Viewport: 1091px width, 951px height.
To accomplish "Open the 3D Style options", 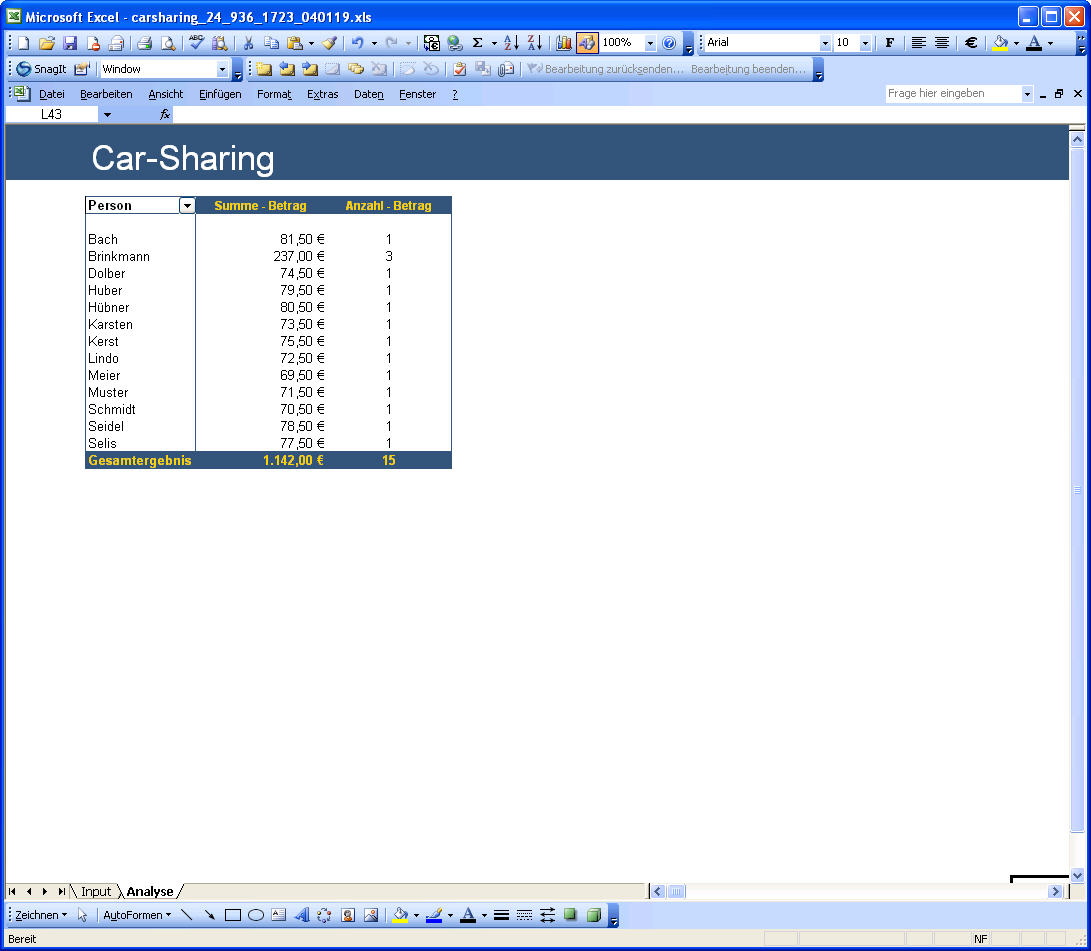I will click(x=594, y=915).
